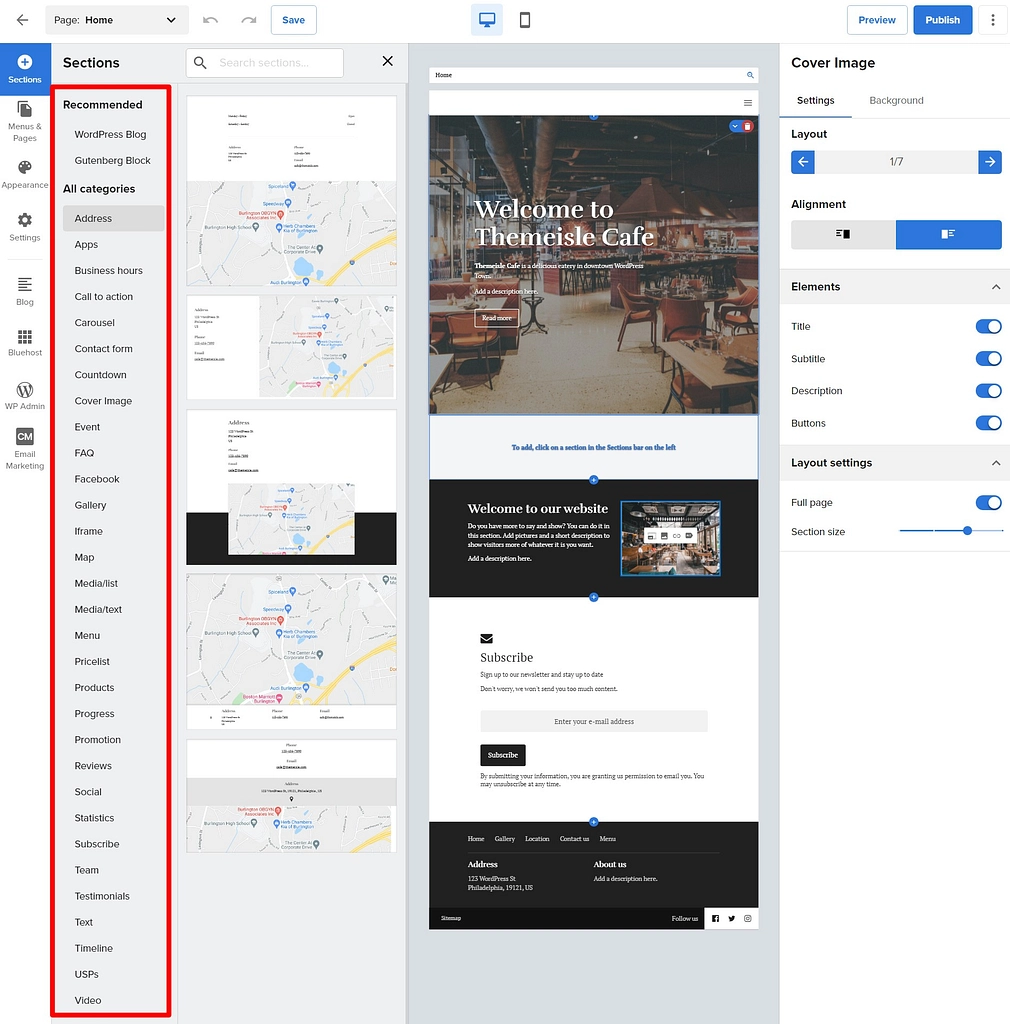Delete the cover image section
The height and width of the screenshot is (1024, 1010).
748,126
